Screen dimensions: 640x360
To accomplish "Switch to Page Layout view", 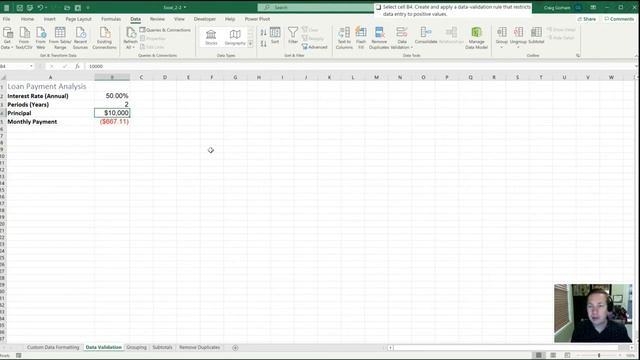I will pyautogui.click(x=553, y=356).
